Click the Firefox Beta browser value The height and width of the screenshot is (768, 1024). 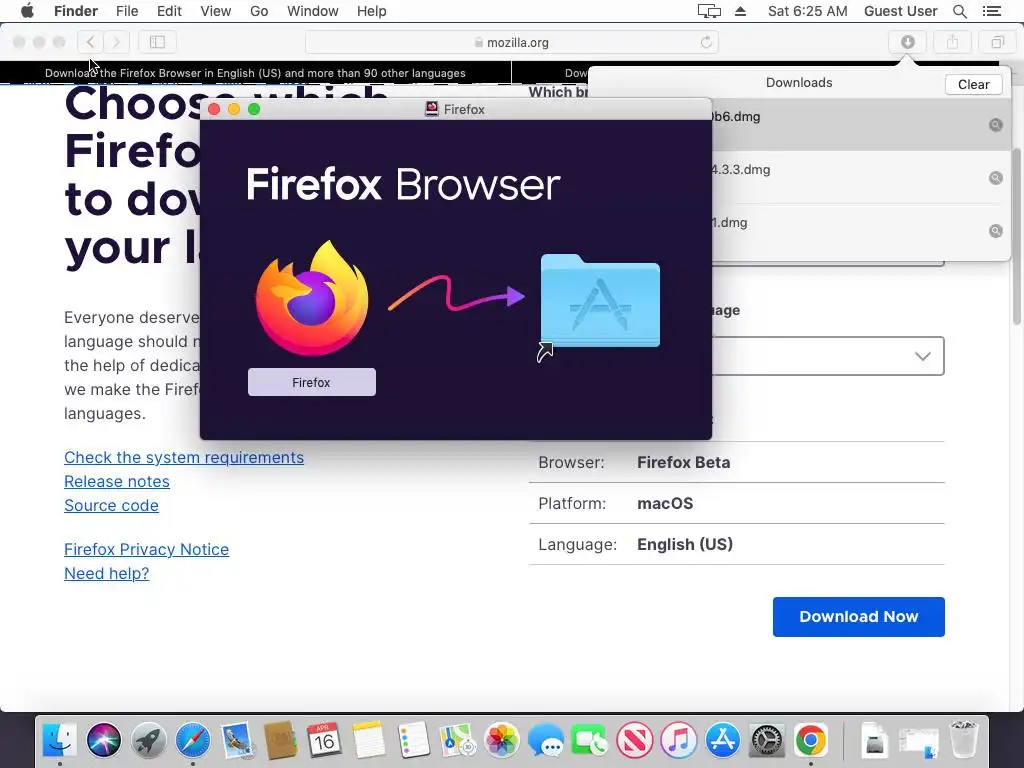pos(683,462)
